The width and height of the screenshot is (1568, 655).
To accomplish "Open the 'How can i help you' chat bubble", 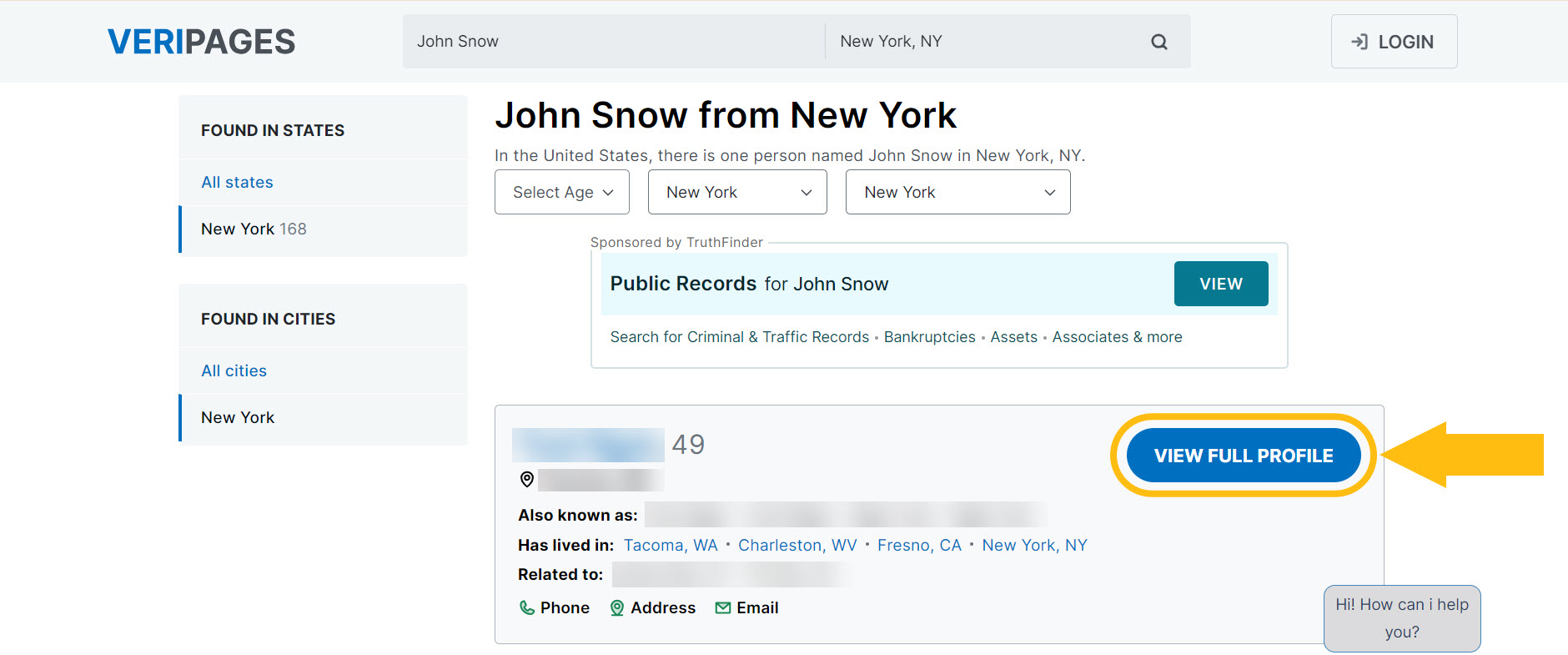I will click(x=1401, y=618).
